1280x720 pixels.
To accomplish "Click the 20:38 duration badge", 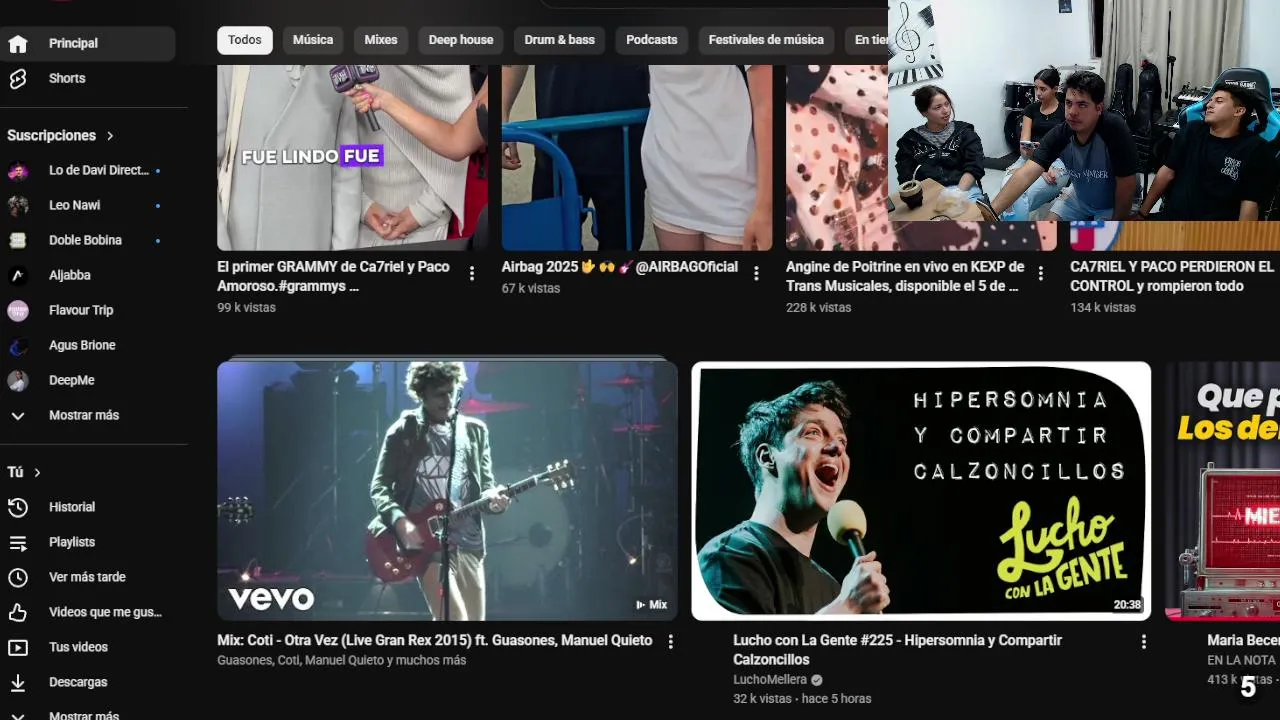I will click(1127, 605).
